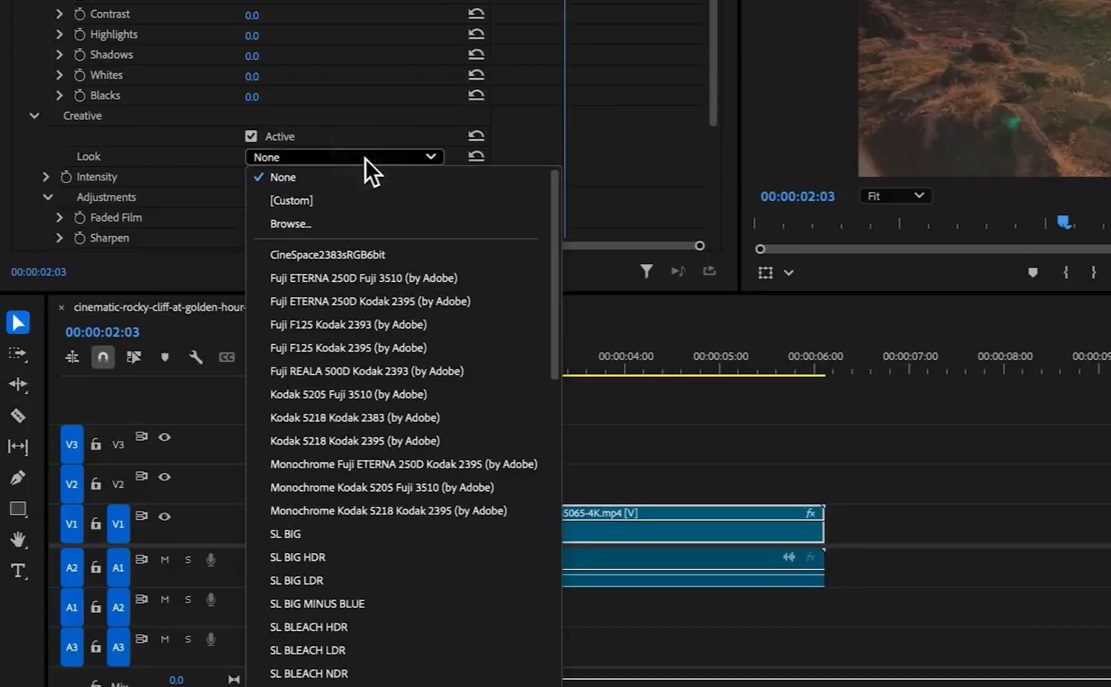Screen dimensions: 1111x687
Task: Collapse the Creative section
Action: (34, 115)
